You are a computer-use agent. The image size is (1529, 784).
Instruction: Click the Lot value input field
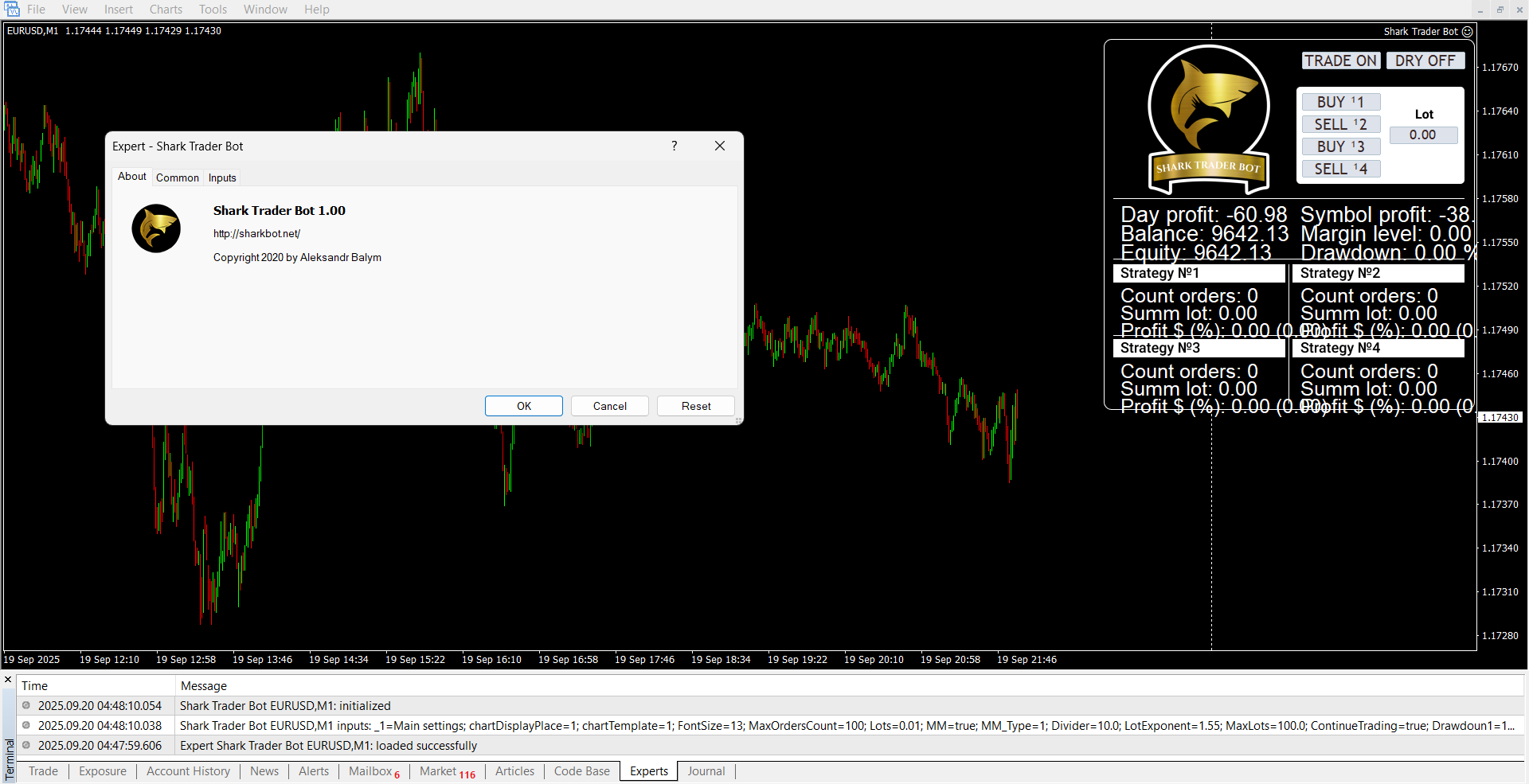coord(1423,135)
